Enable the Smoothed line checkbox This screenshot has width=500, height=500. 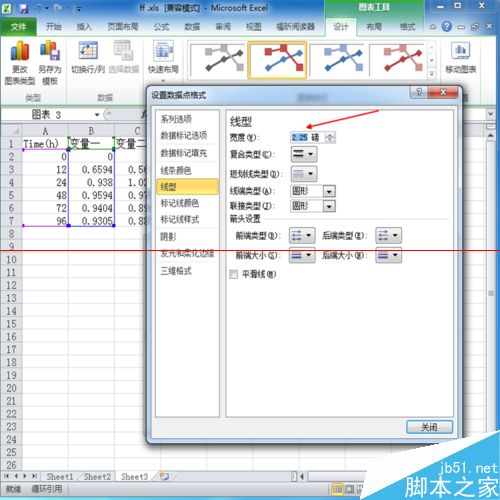234,274
